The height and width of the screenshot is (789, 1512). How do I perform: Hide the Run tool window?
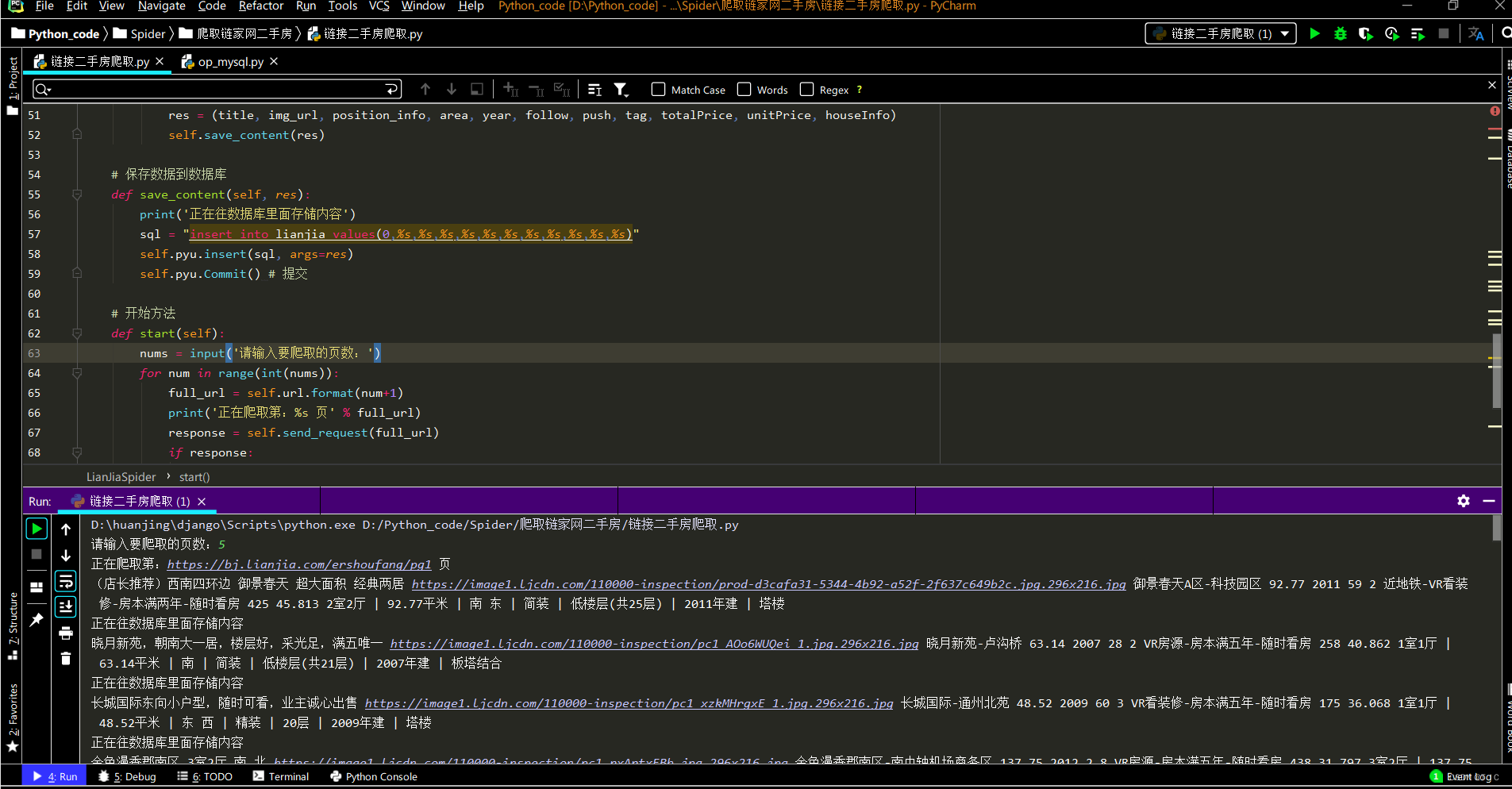point(1489,501)
